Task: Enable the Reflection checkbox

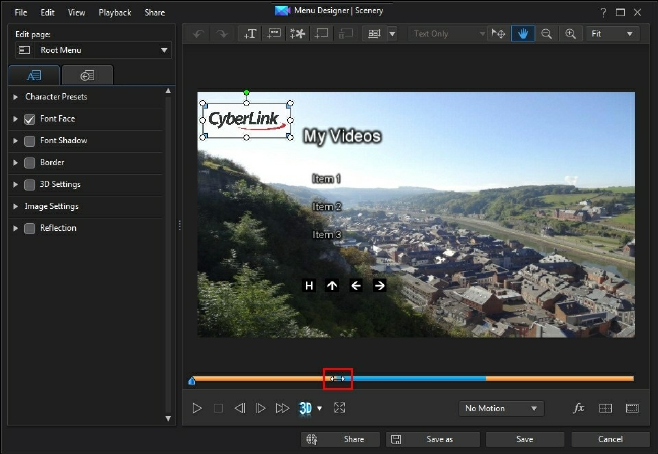Action: pos(30,228)
